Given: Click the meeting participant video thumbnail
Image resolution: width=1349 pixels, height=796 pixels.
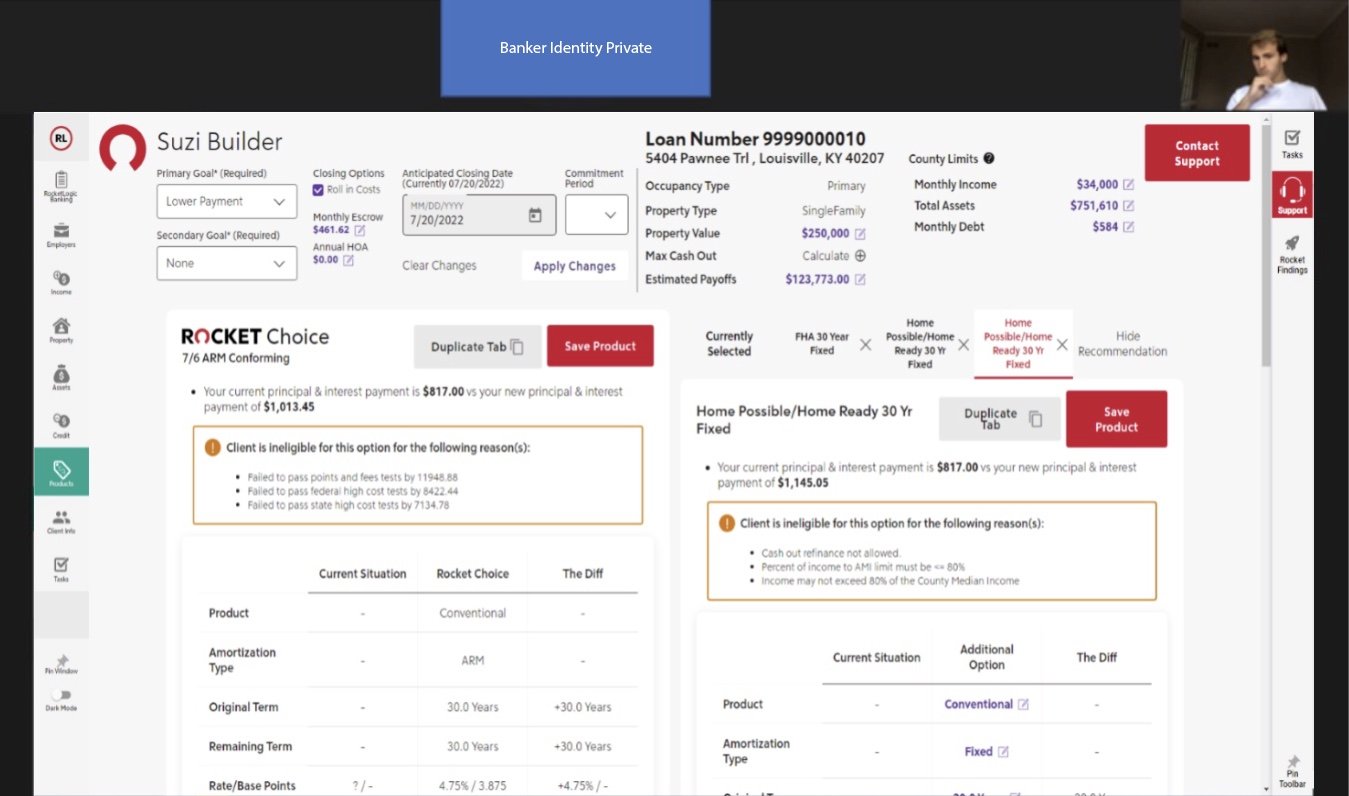Looking at the screenshot, I should 1264,55.
